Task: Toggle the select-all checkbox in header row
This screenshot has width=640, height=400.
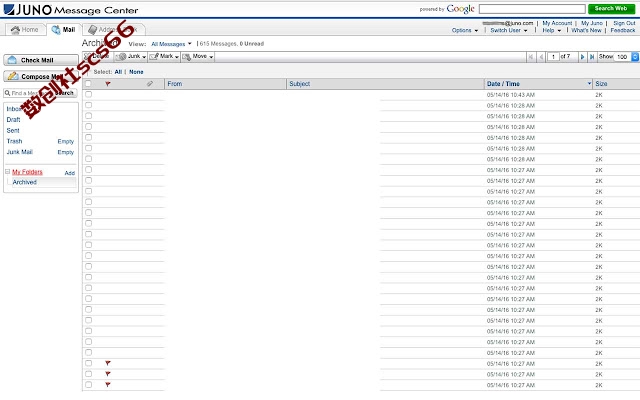Action: click(x=88, y=84)
